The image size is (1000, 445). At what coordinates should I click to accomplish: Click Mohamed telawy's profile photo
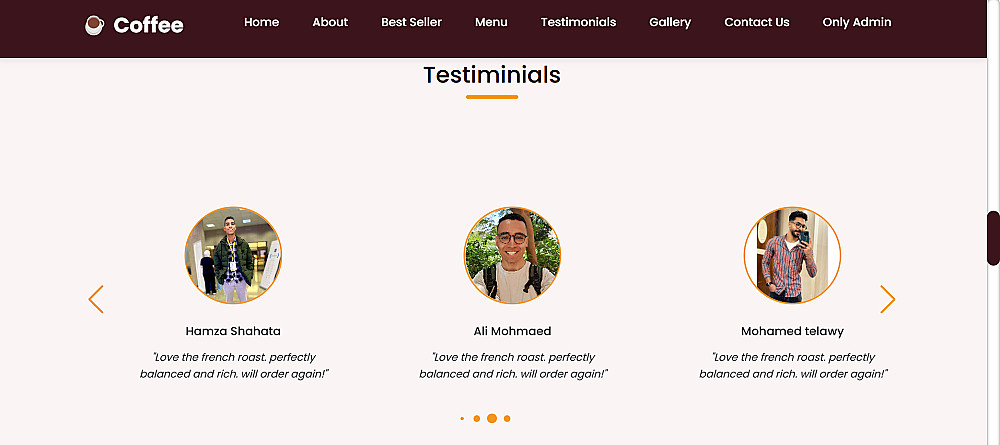792,255
